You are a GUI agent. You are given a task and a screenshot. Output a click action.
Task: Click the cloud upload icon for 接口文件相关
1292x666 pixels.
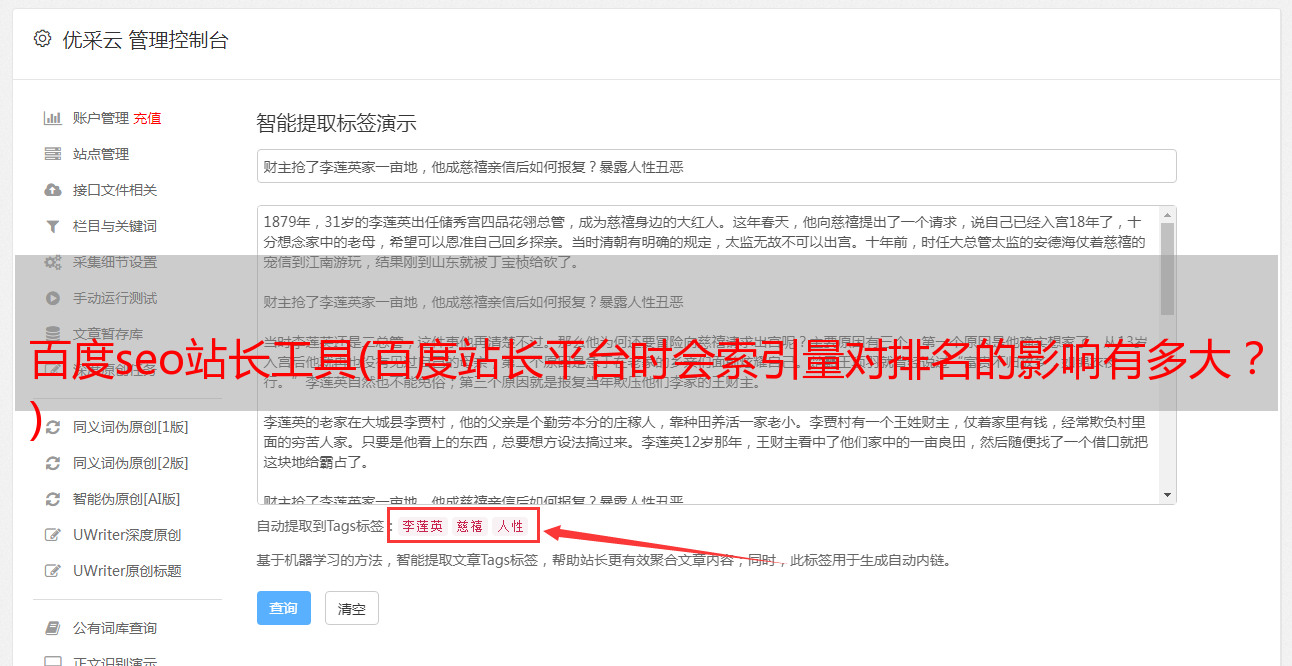pyautogui.click(x=52, y=190)
